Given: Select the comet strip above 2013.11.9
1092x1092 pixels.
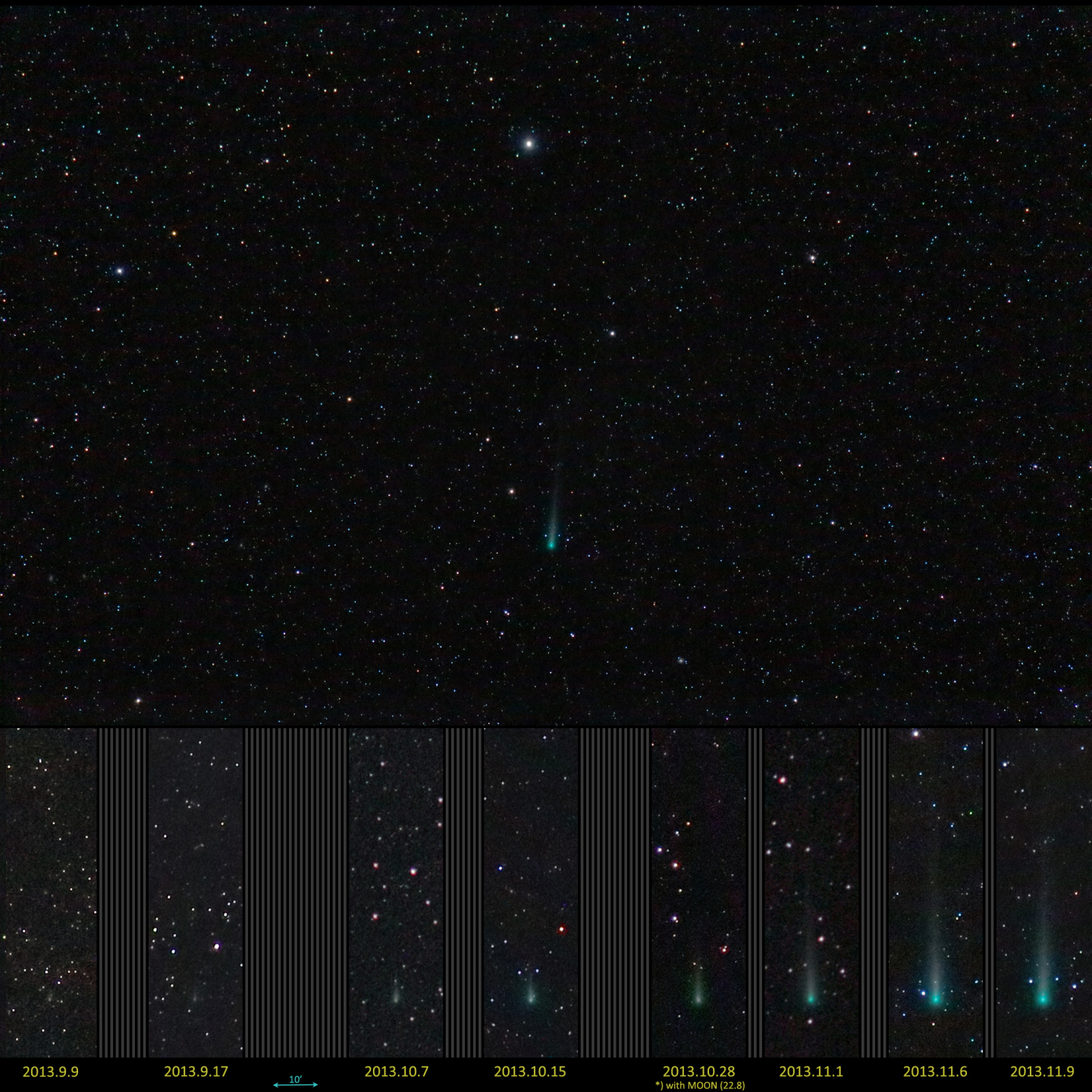Looking at the screenshot, I should pyautogui.click(x=1043, y=893).
